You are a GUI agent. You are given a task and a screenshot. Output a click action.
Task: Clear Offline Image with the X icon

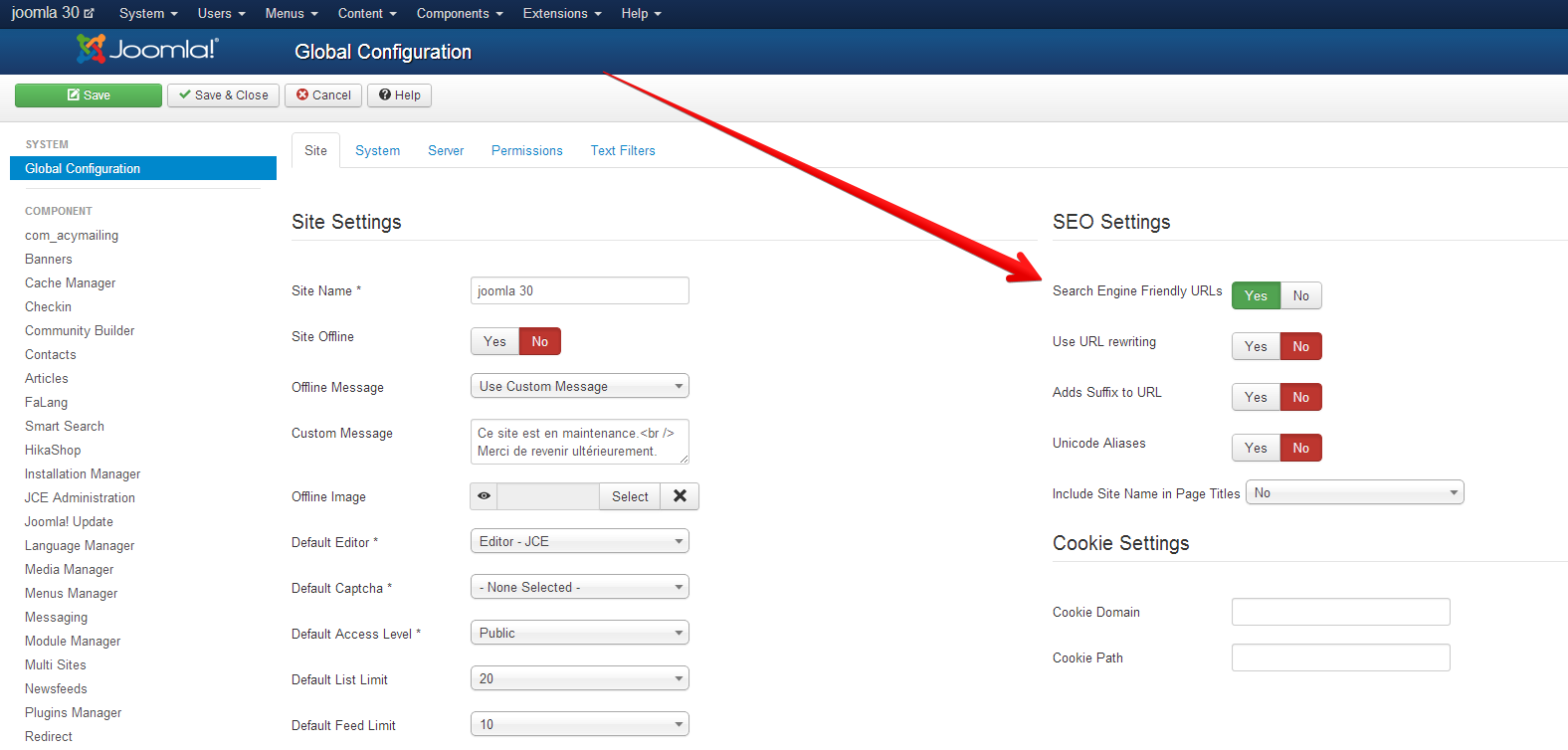[x=680, y=496]
